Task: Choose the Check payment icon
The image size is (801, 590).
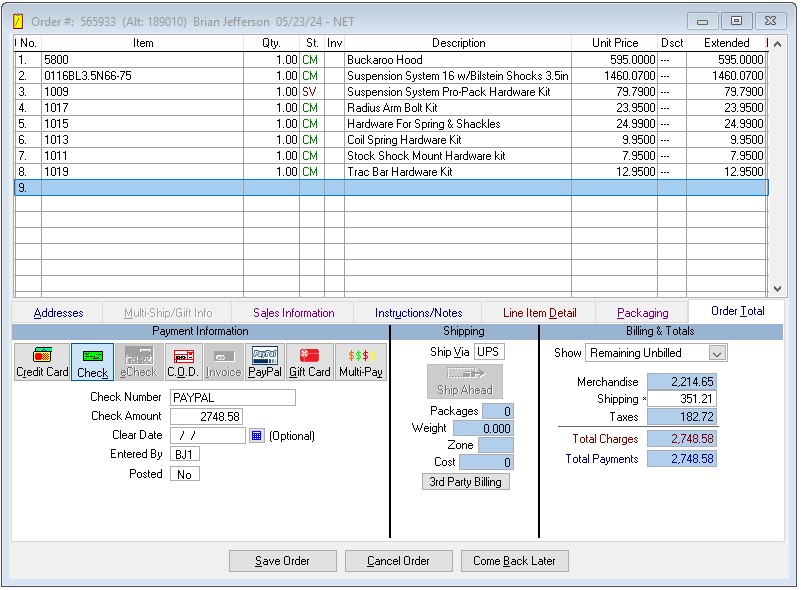Action: [92, 362]
